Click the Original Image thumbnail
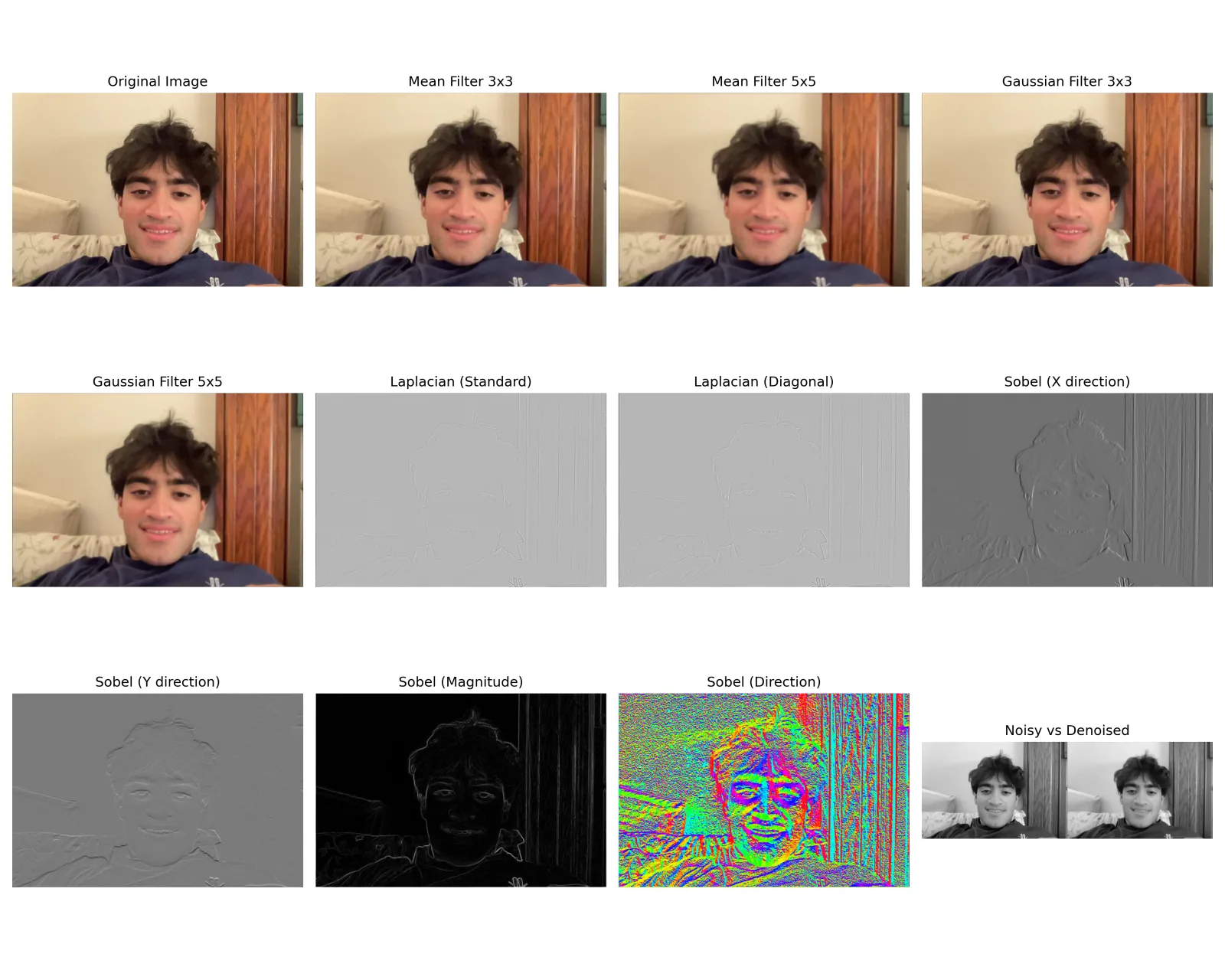Viewport: 1225px width, 980px height. pyautogui.click(x=158, y=190)
